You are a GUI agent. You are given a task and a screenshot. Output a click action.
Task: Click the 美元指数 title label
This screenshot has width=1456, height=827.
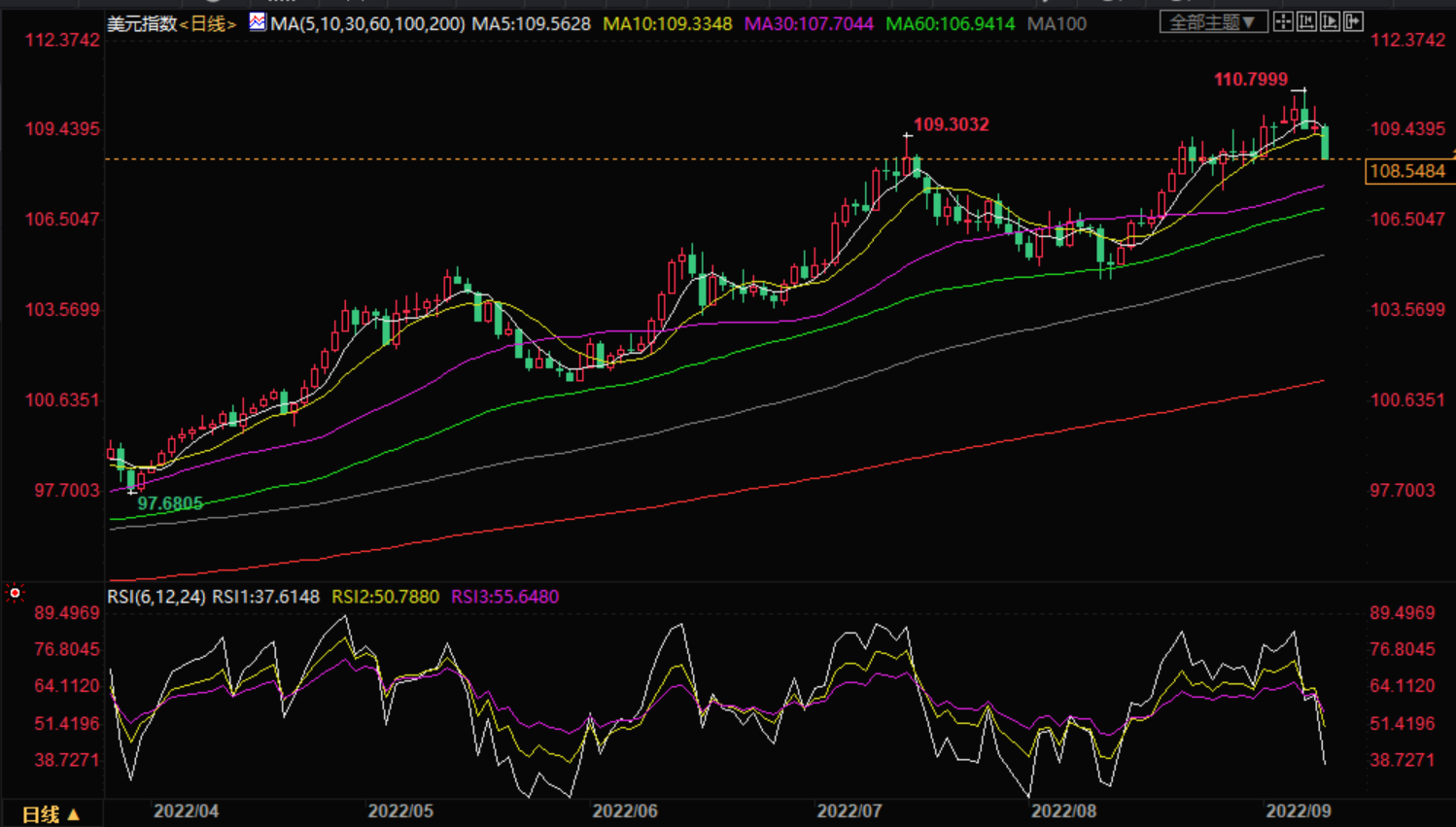click(x=142, y=23)
